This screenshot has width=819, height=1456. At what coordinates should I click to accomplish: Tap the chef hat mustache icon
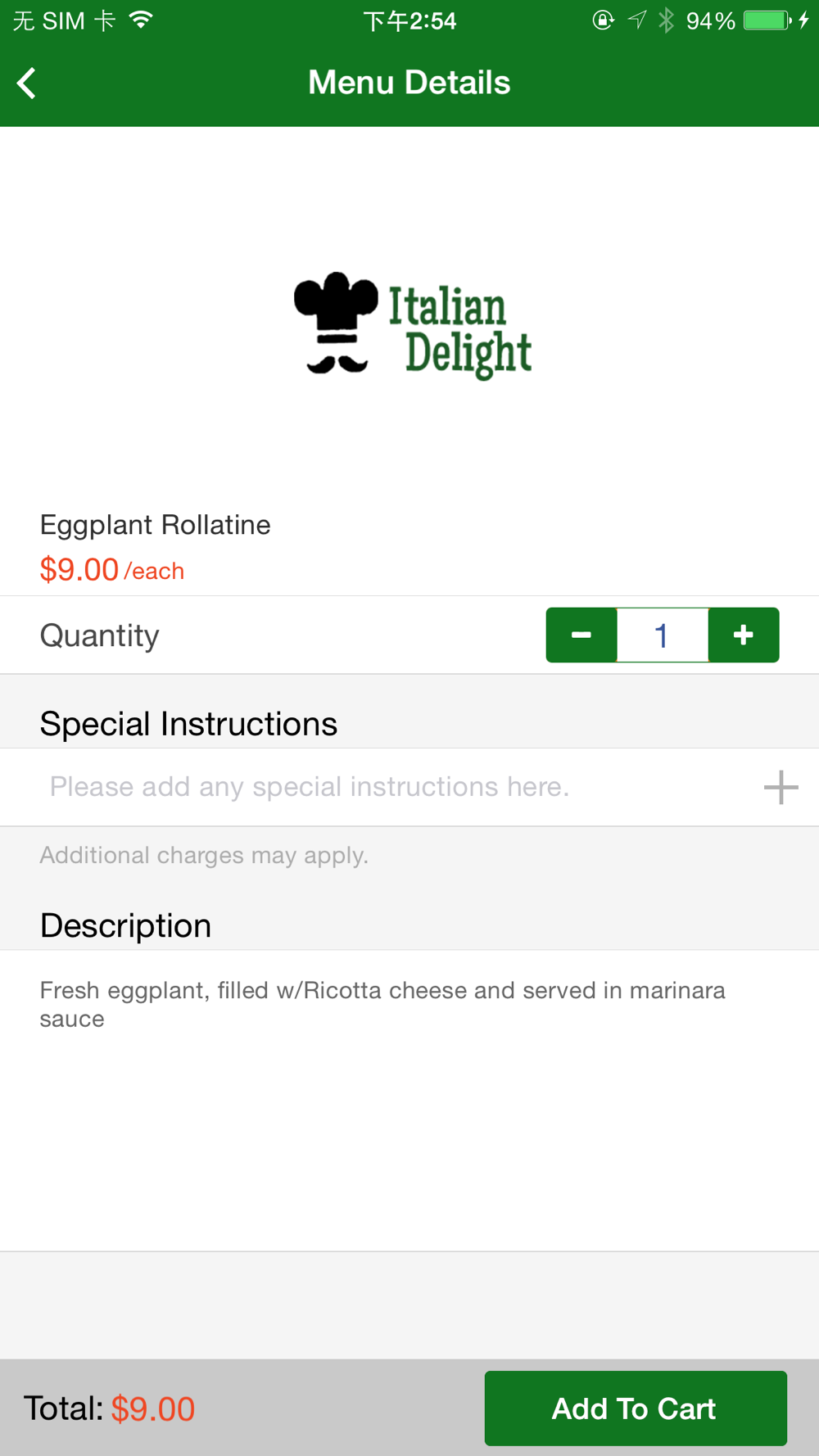[336, 322]
